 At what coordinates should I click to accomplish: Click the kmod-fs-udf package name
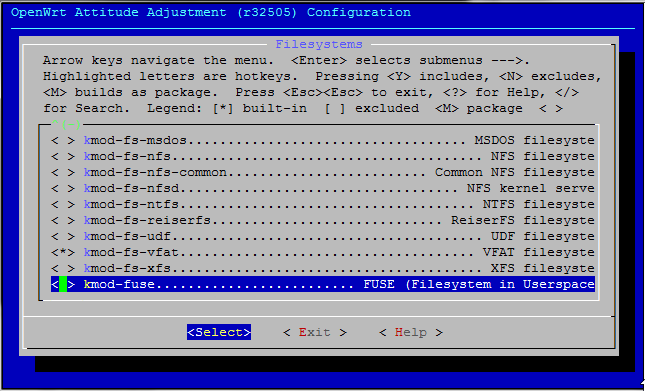point(127,237)
